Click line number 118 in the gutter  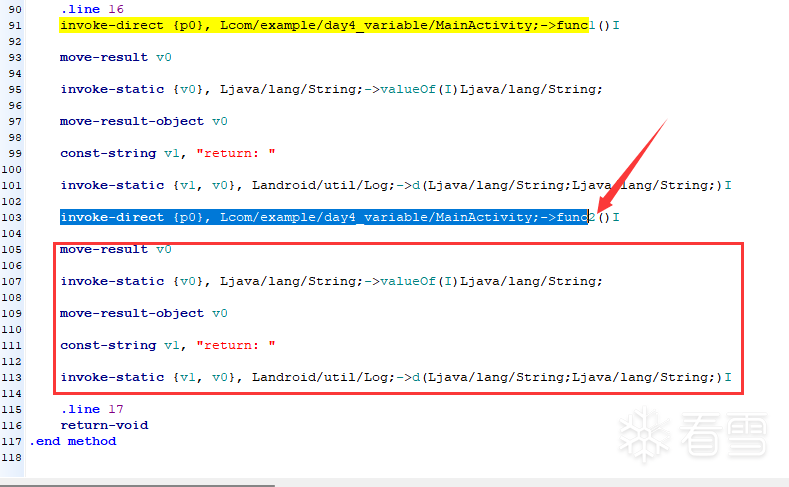pyautogui.click(x=12, y=457)
